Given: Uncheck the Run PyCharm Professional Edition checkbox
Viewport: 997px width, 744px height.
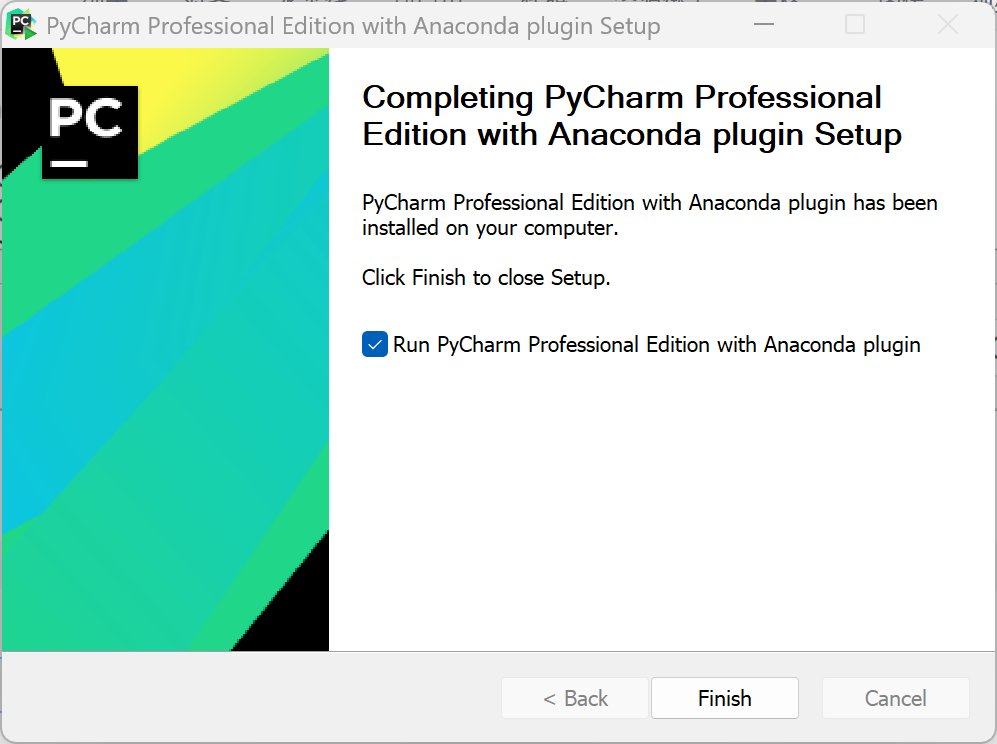Looking at the screenshot, I should click(375, 345).
